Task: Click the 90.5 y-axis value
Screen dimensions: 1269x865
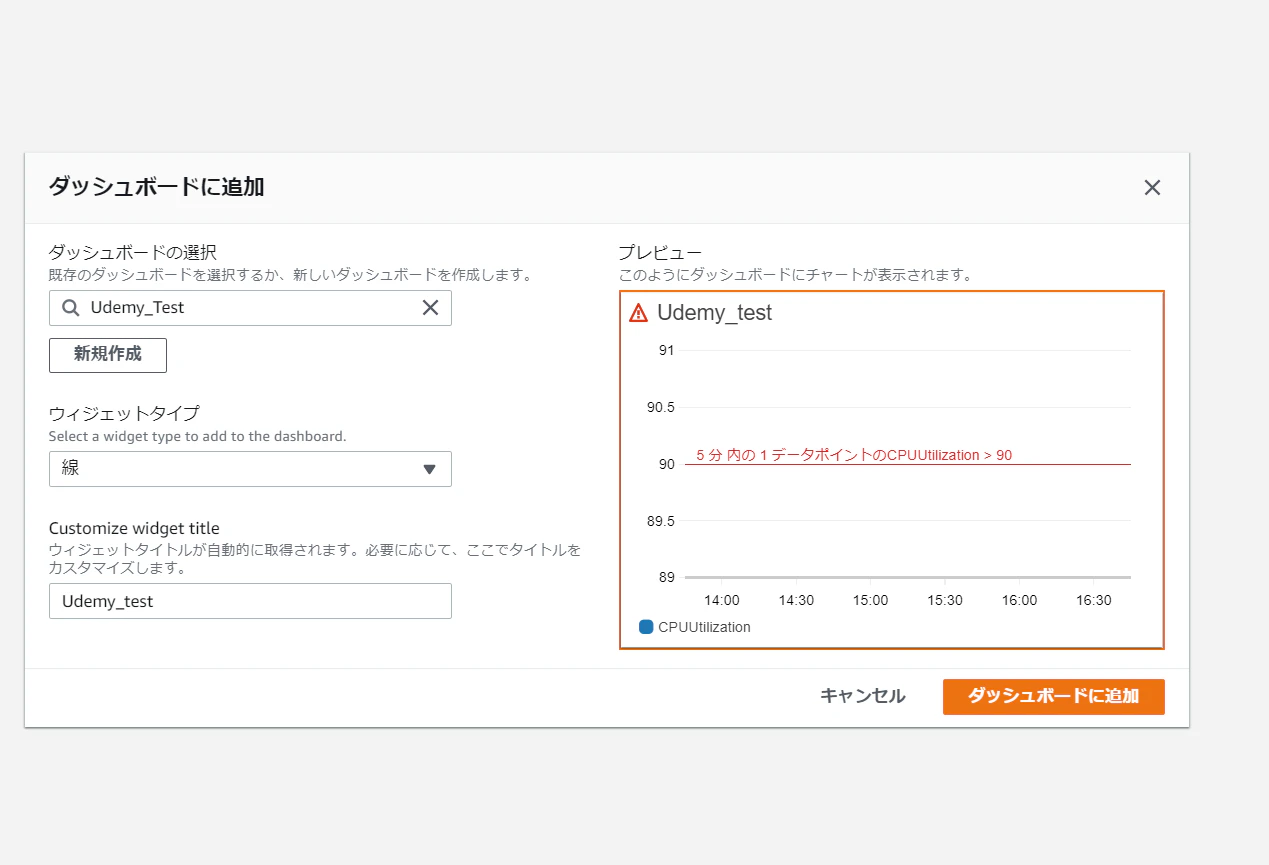Action: point(661,407)
